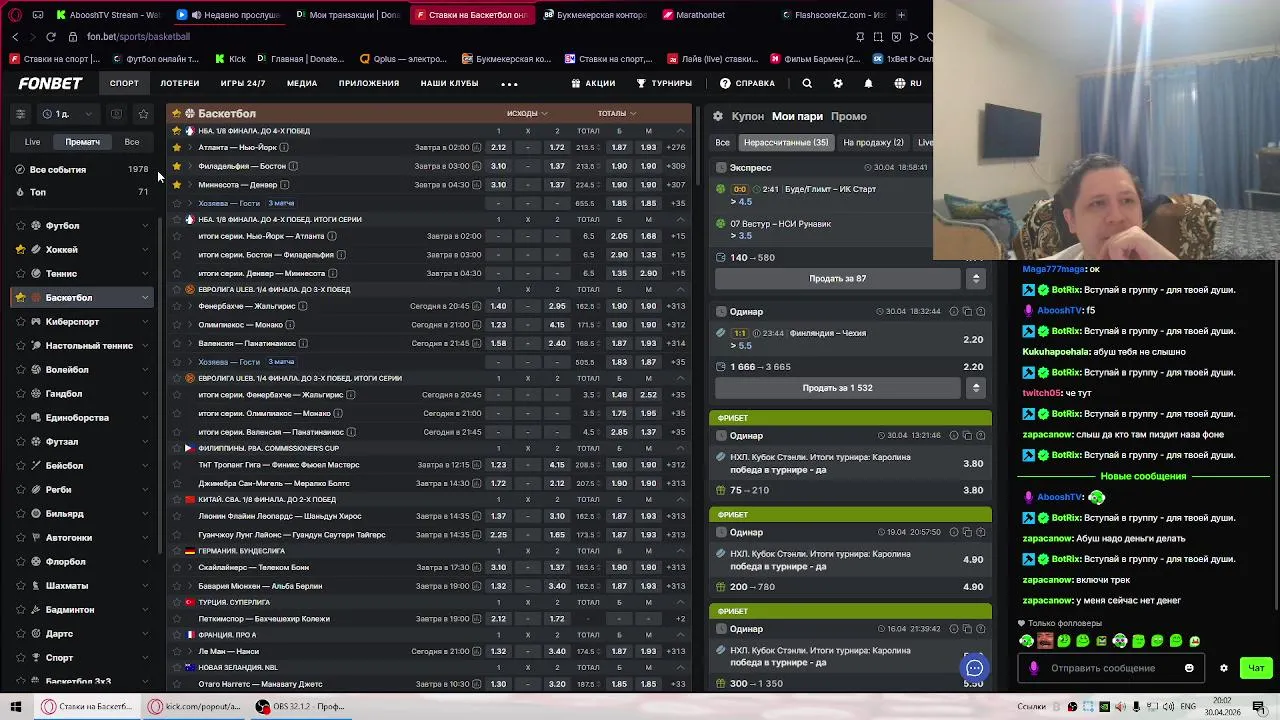1280x720 pixels.
Task: Open the Промо tab
Action: click(849, 117)
